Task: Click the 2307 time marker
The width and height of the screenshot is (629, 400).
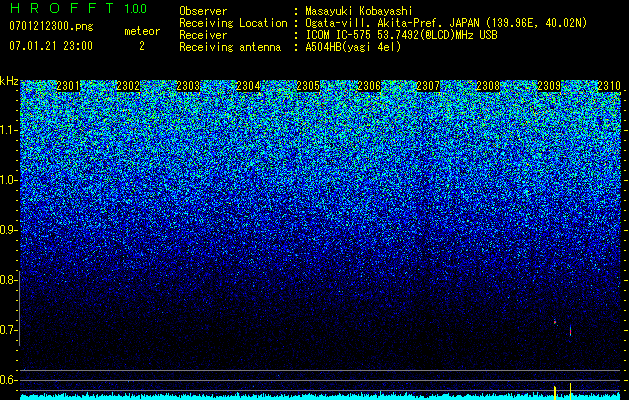Action: pyautogui.click(x=428, y=86)
